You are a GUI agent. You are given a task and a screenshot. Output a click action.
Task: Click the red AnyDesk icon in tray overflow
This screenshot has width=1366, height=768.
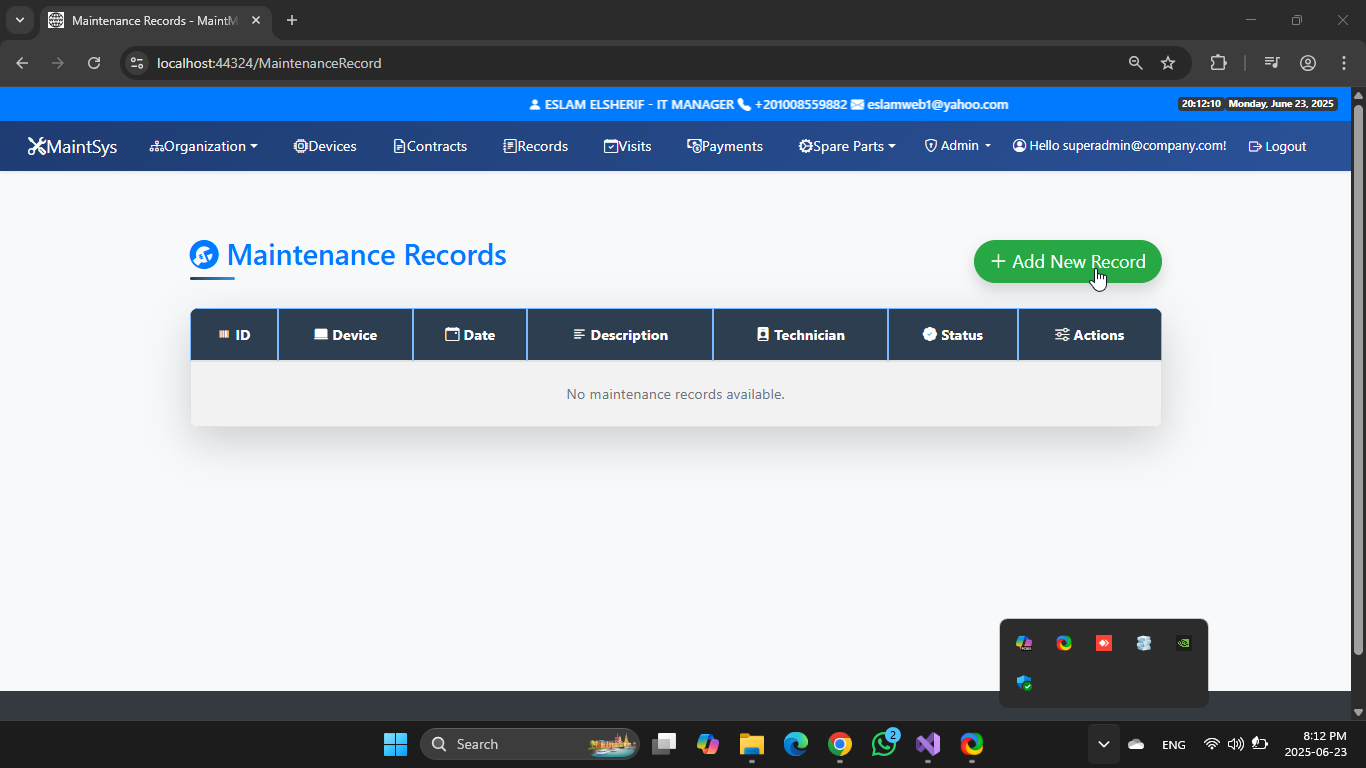click(1104, 643)
